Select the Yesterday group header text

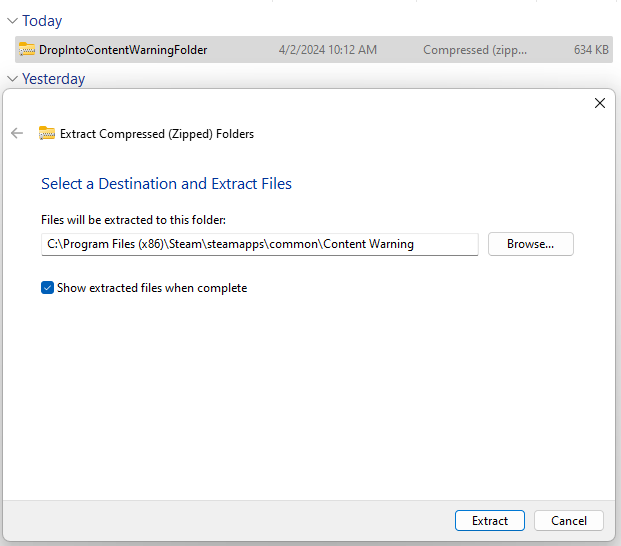(53, 79)
